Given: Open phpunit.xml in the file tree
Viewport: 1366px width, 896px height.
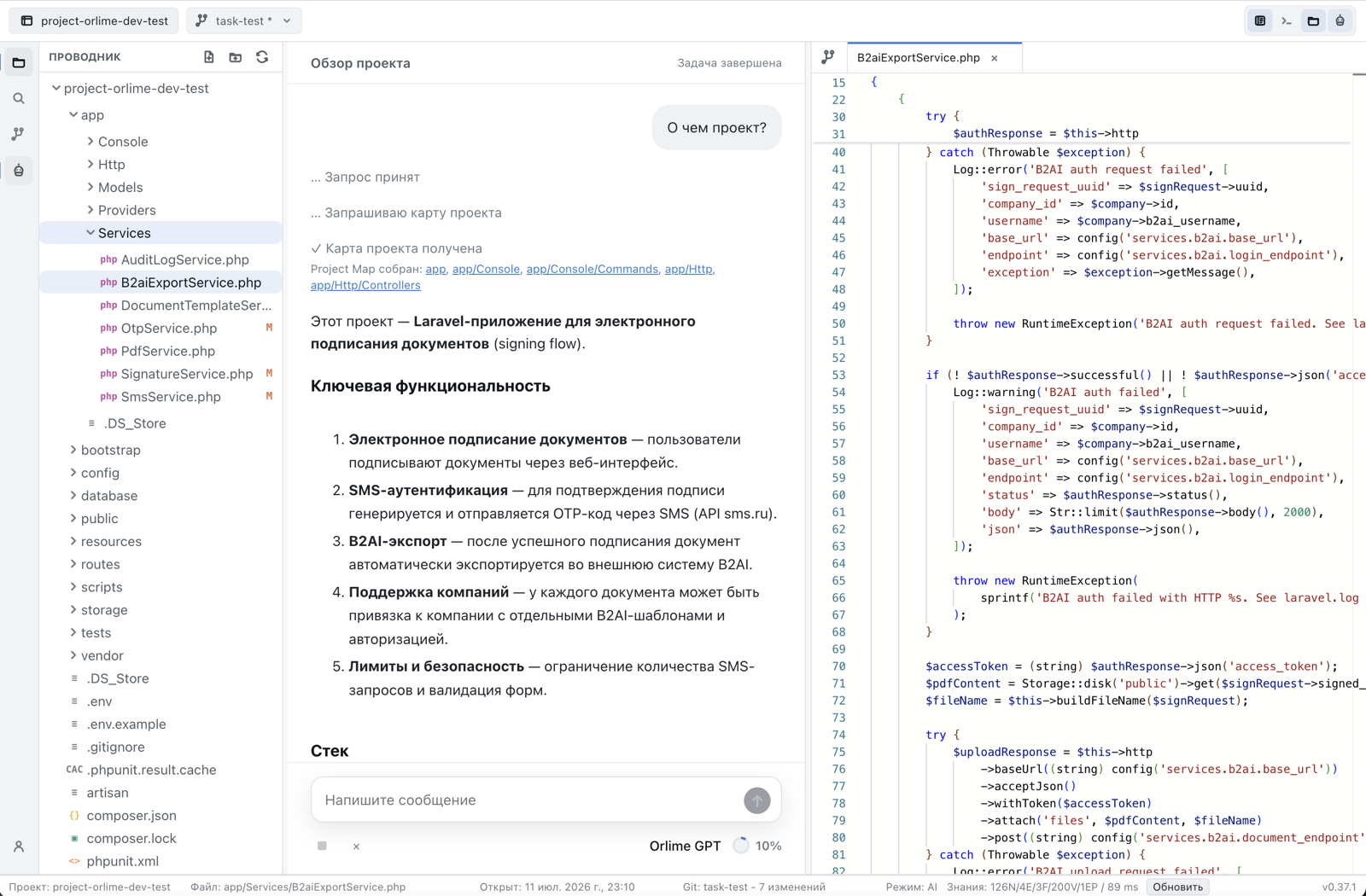Looking at the screenshot, I should click(x=162, y=861).
